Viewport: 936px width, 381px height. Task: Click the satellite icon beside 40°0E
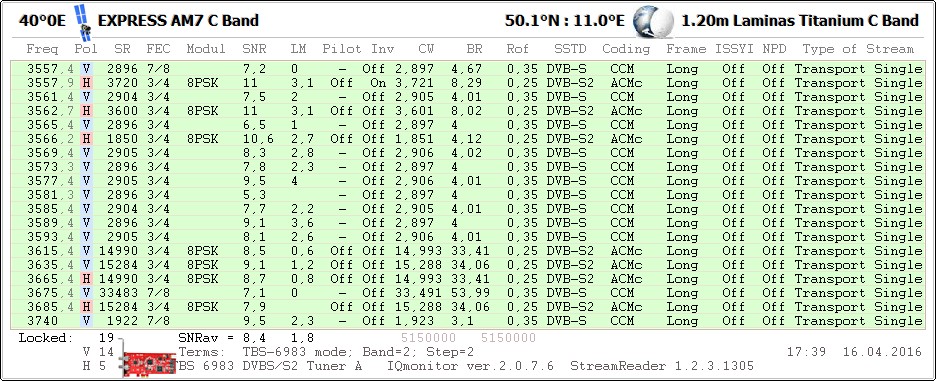coord(83,23)
